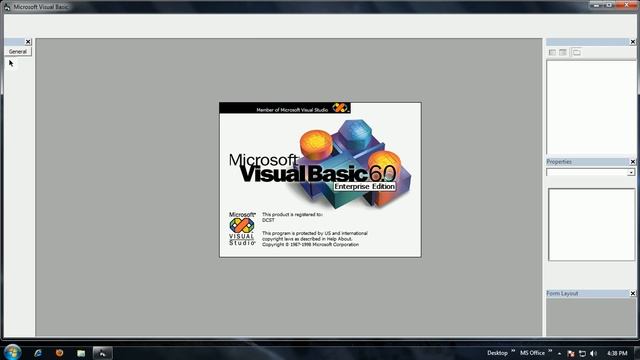Click the View Code icon in Project Explorer
This screenshot has height=360, width=640.
552,52
